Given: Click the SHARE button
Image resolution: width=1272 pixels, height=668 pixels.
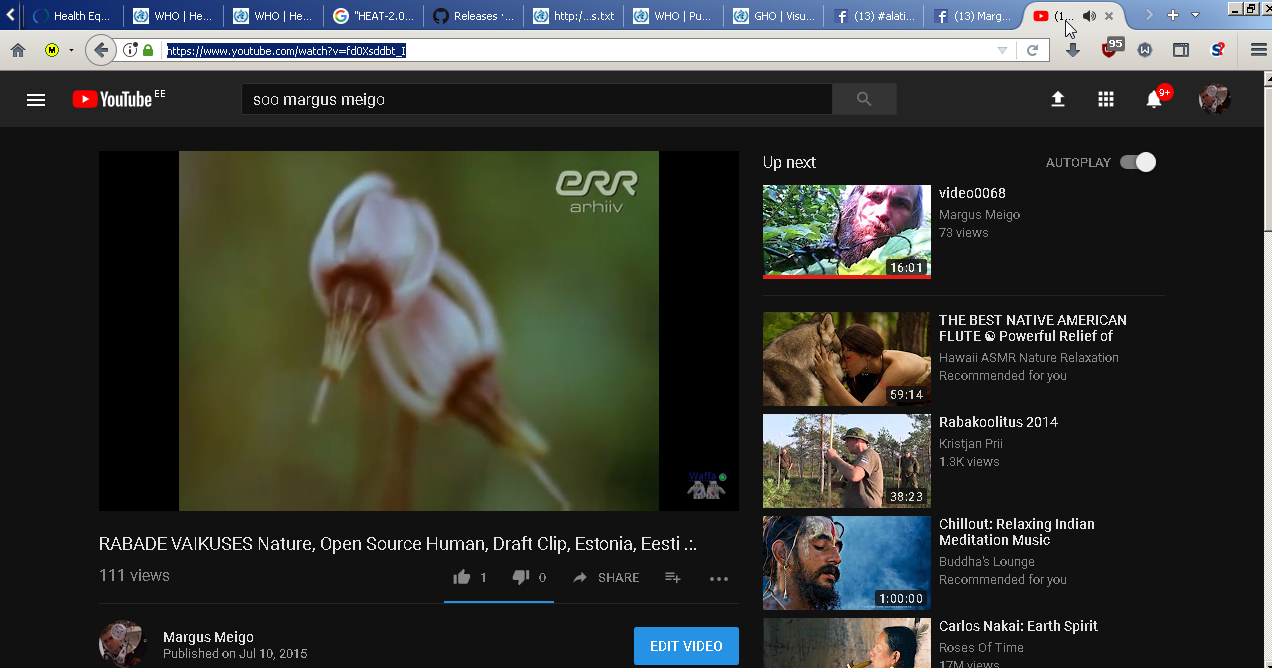Looking at the screenshot, I should (606, 577).
